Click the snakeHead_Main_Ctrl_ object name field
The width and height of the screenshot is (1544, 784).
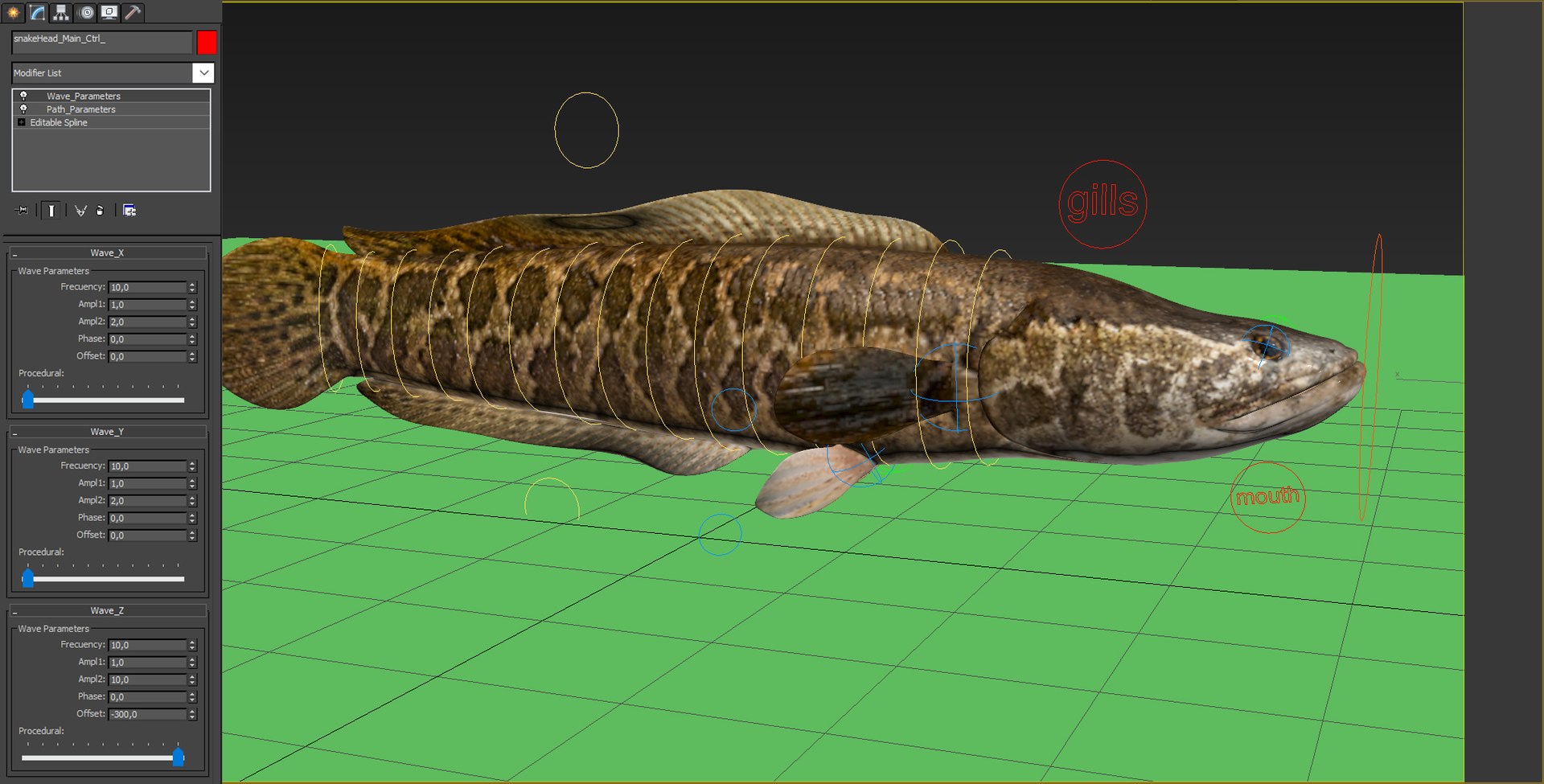click(x=102, y=42)
